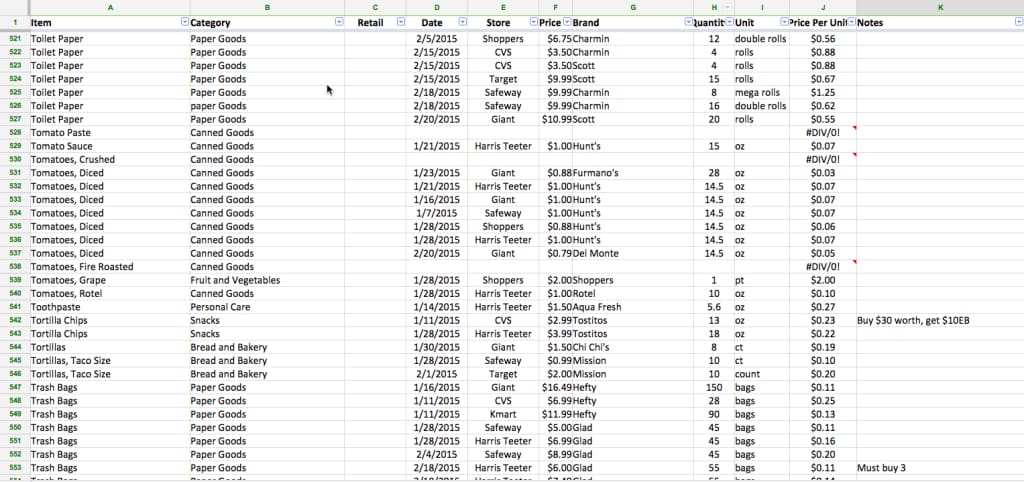Select the 'pt' unit cell
Image resolution: width=1024 pixels, height=482 pixels.
tap(762, 280)
